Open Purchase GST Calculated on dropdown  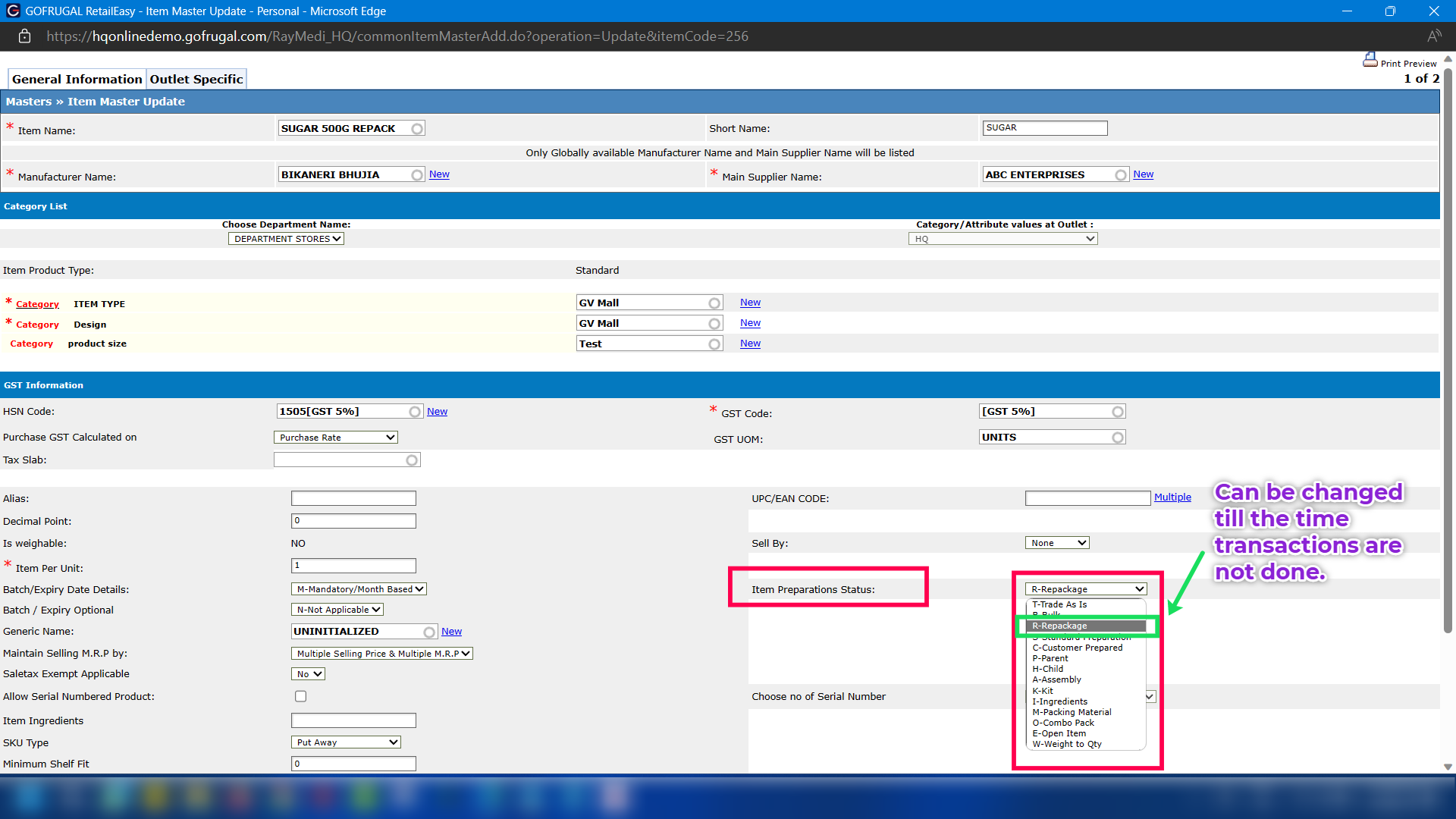pyautogui.click(x=335, y=438)
